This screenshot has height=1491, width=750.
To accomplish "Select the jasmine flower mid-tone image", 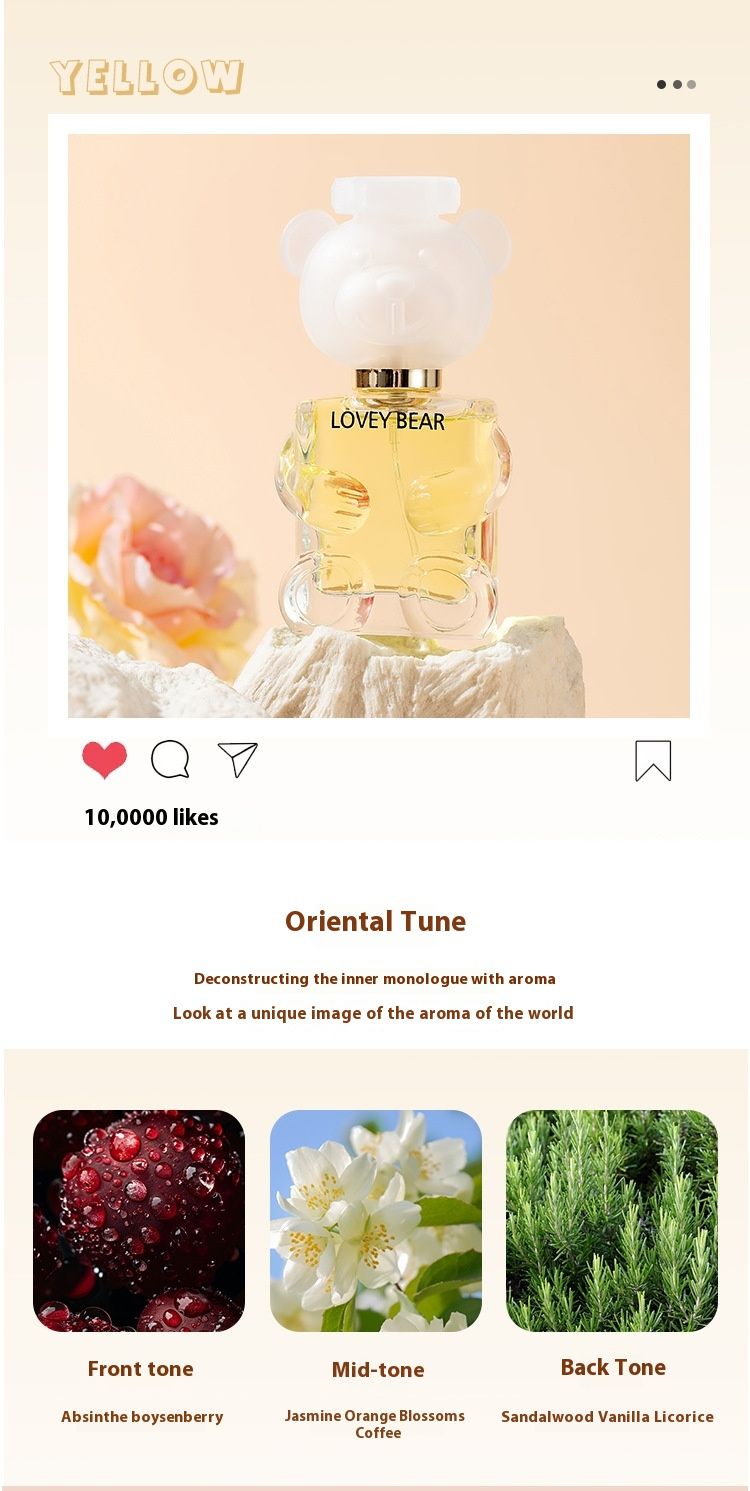I will coord(376,1221).
